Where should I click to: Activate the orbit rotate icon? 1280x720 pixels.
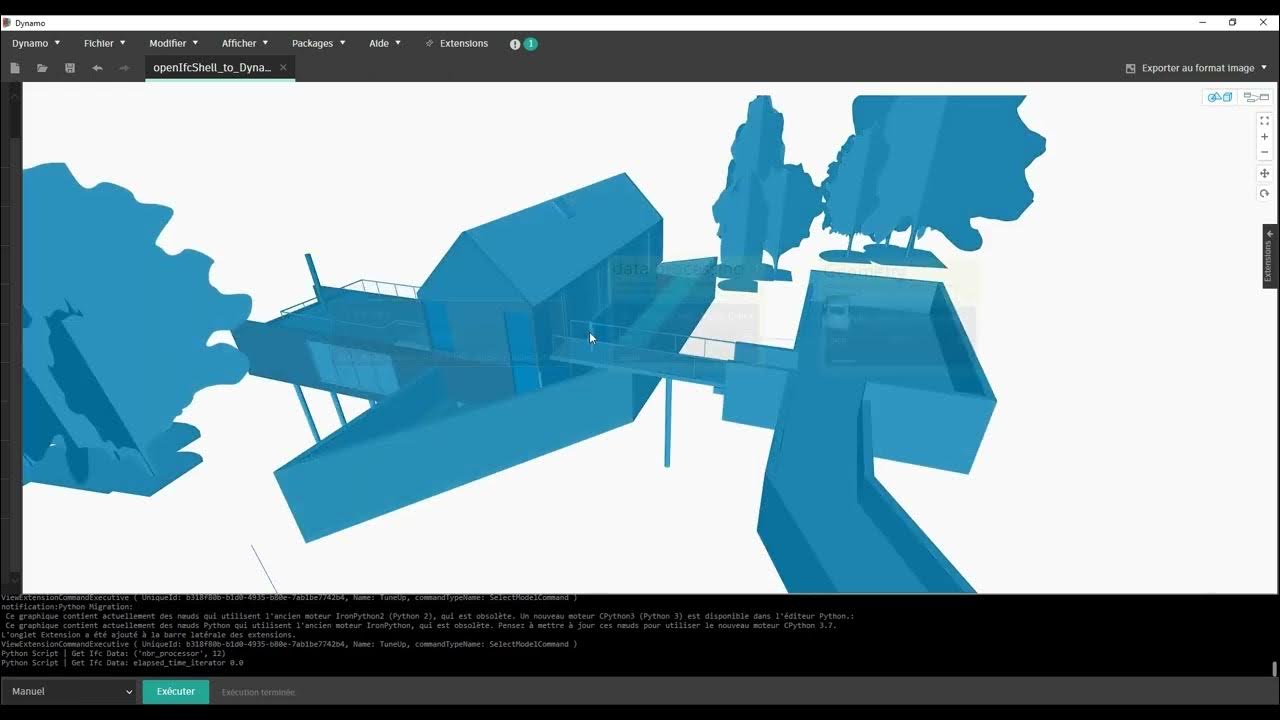coord(1264,194)
